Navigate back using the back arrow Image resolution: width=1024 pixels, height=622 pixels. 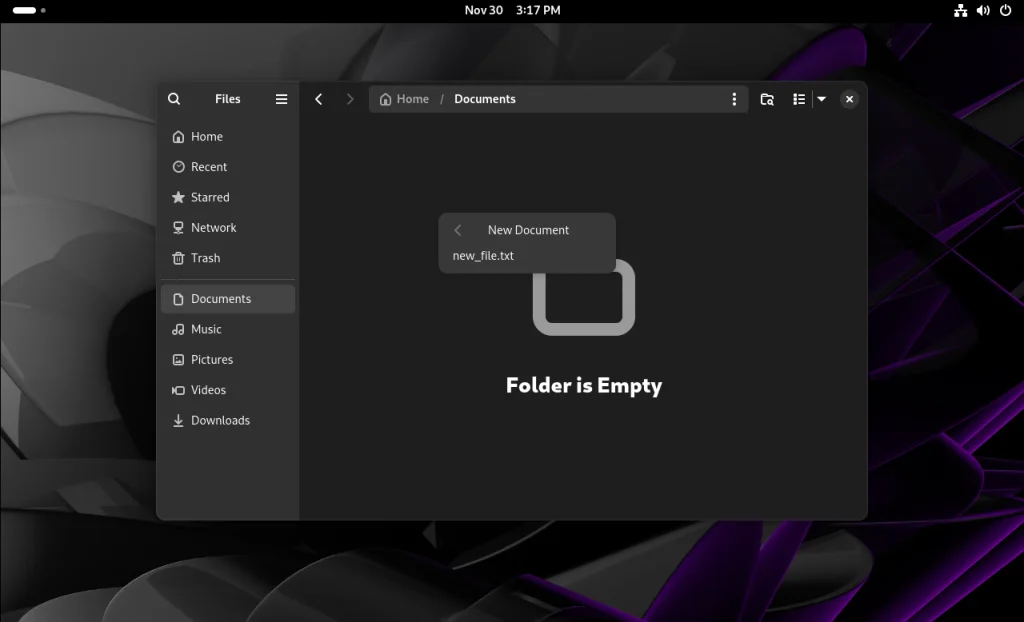click(x=318, y=99)
